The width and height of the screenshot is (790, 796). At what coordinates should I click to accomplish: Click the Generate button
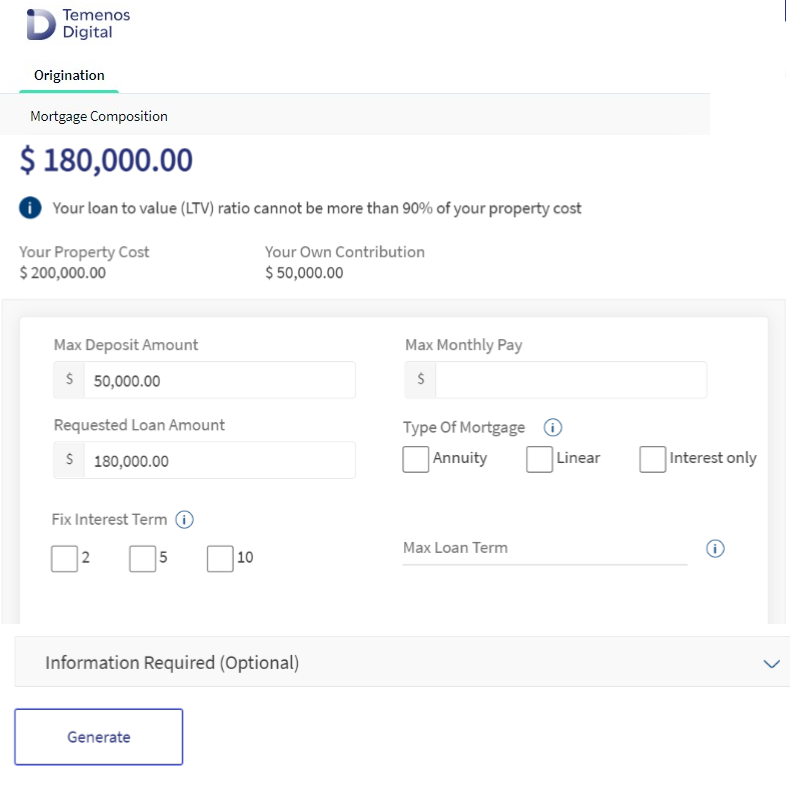point(98,737)
